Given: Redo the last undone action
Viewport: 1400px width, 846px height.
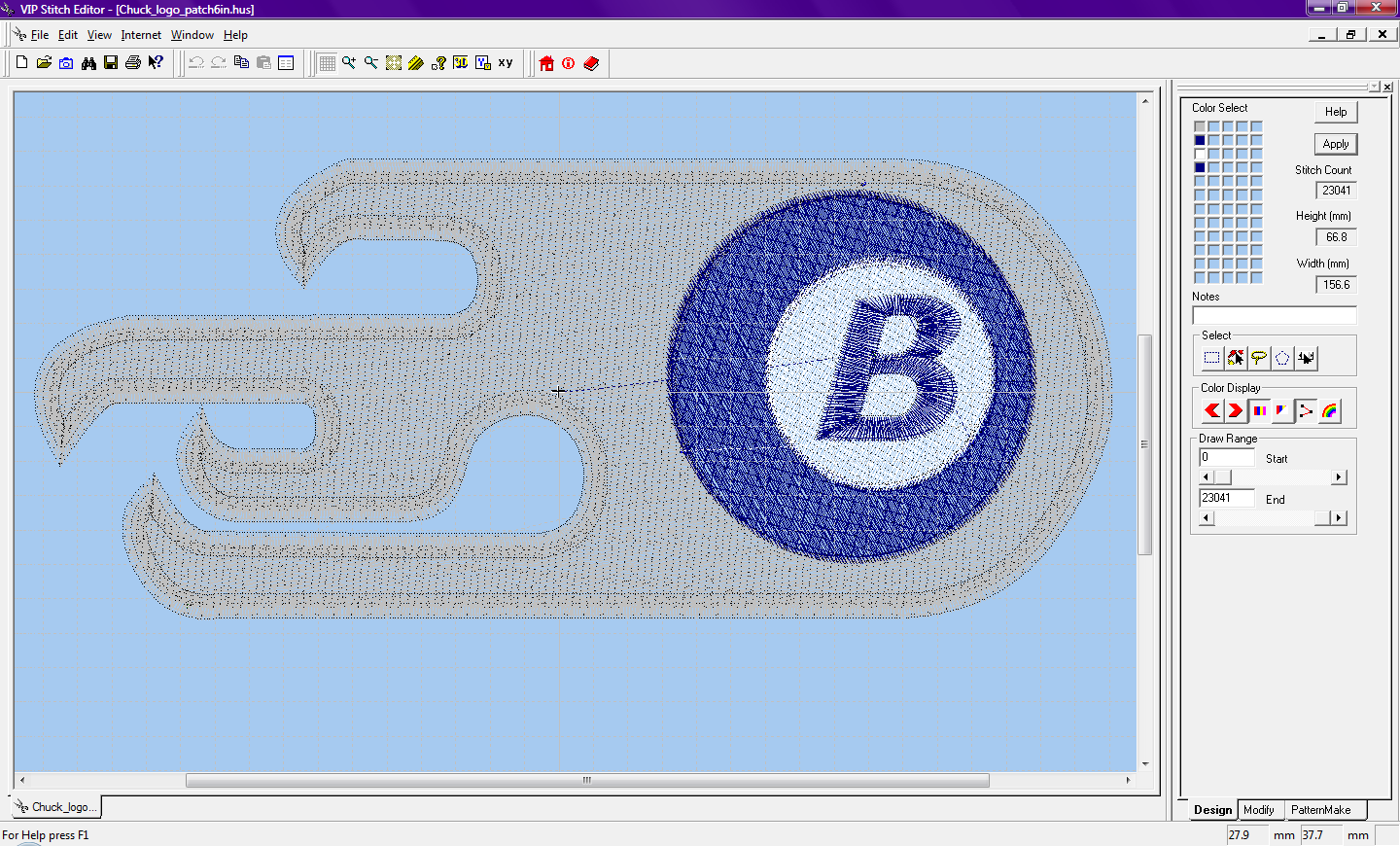Looking at the screenshot, I should (219, 63).
